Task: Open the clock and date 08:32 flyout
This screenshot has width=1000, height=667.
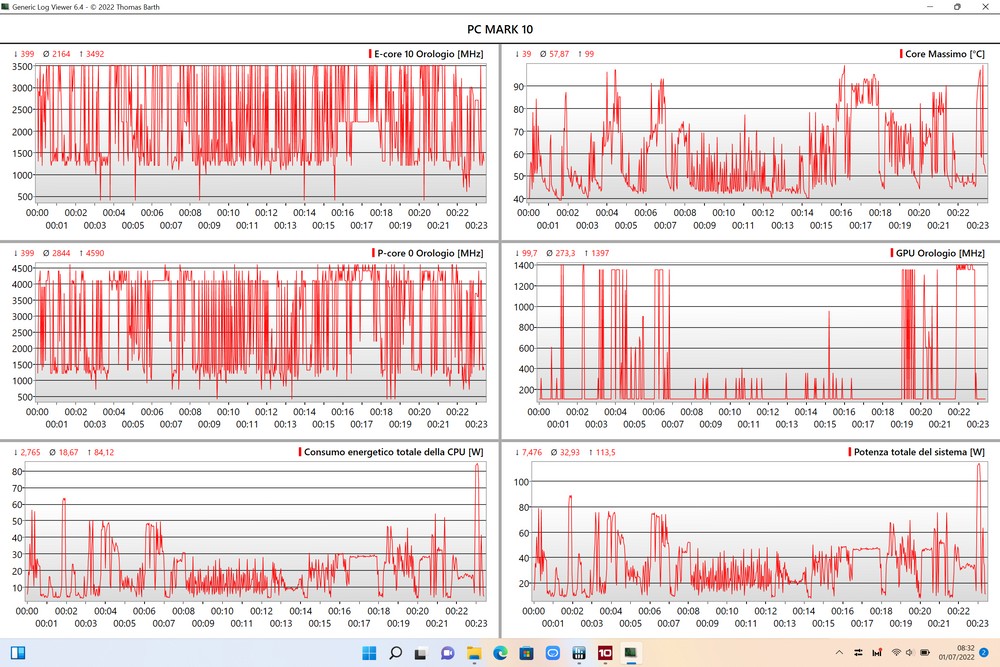Action: [x=957, y=653]
